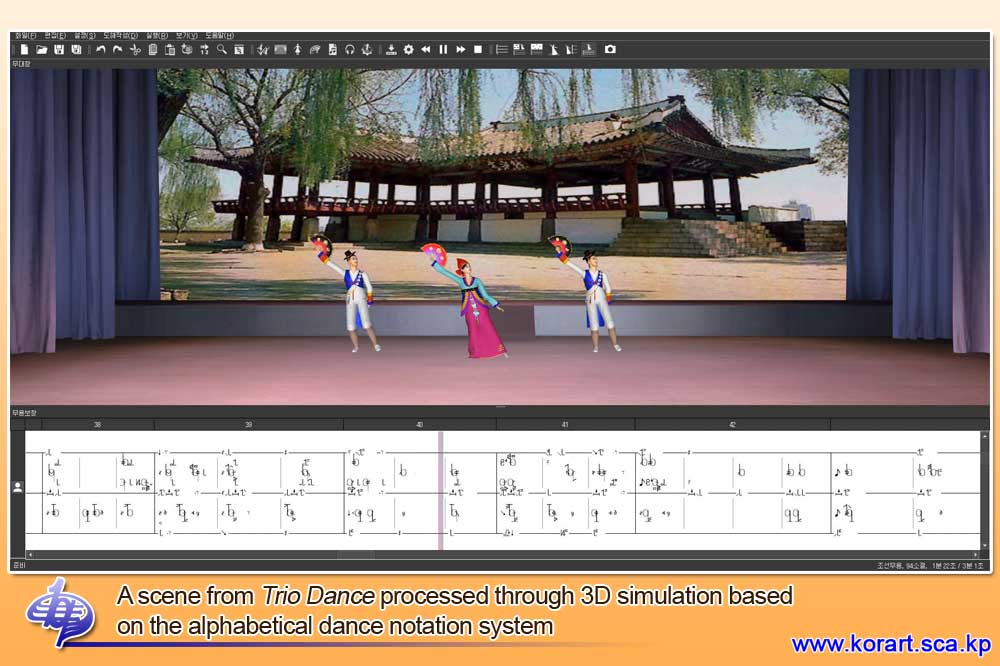1000x666 pixels.
Task: Open a file with the folder icon
Action: click(41, 49)
